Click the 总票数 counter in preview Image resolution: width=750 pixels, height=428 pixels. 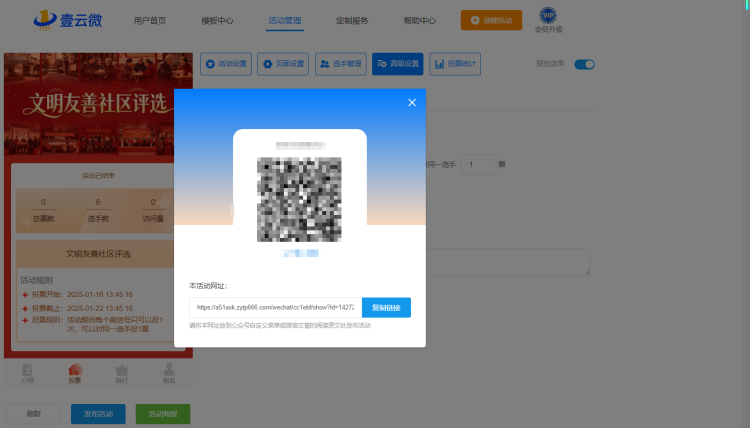click(x=44, y=210)
